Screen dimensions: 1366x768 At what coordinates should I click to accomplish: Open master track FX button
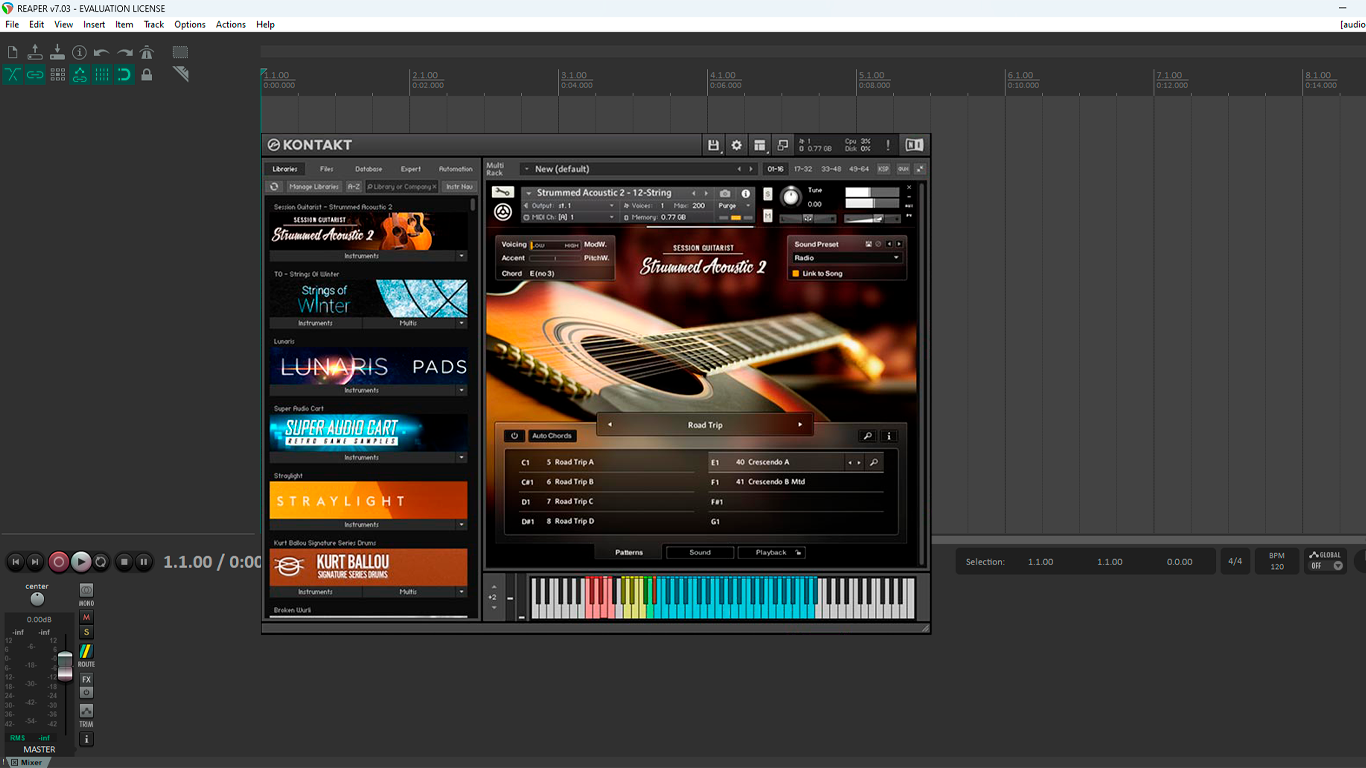click(86, 679)
